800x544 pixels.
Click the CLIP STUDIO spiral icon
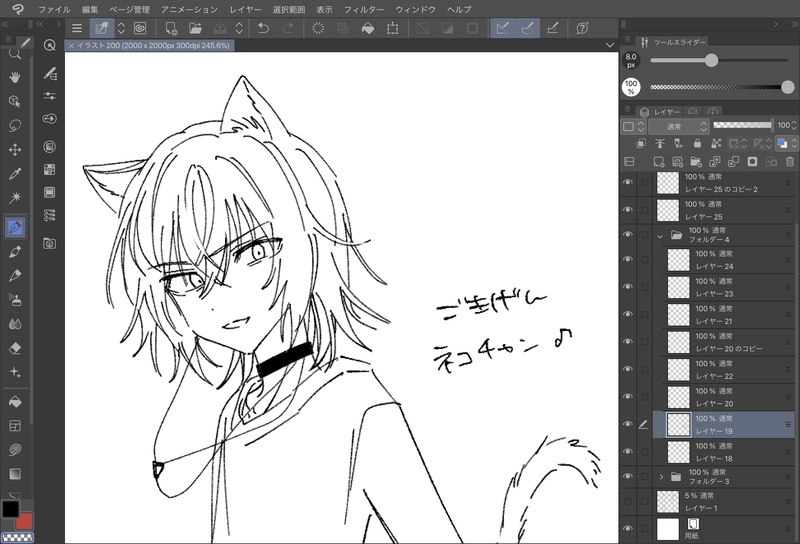140,28
